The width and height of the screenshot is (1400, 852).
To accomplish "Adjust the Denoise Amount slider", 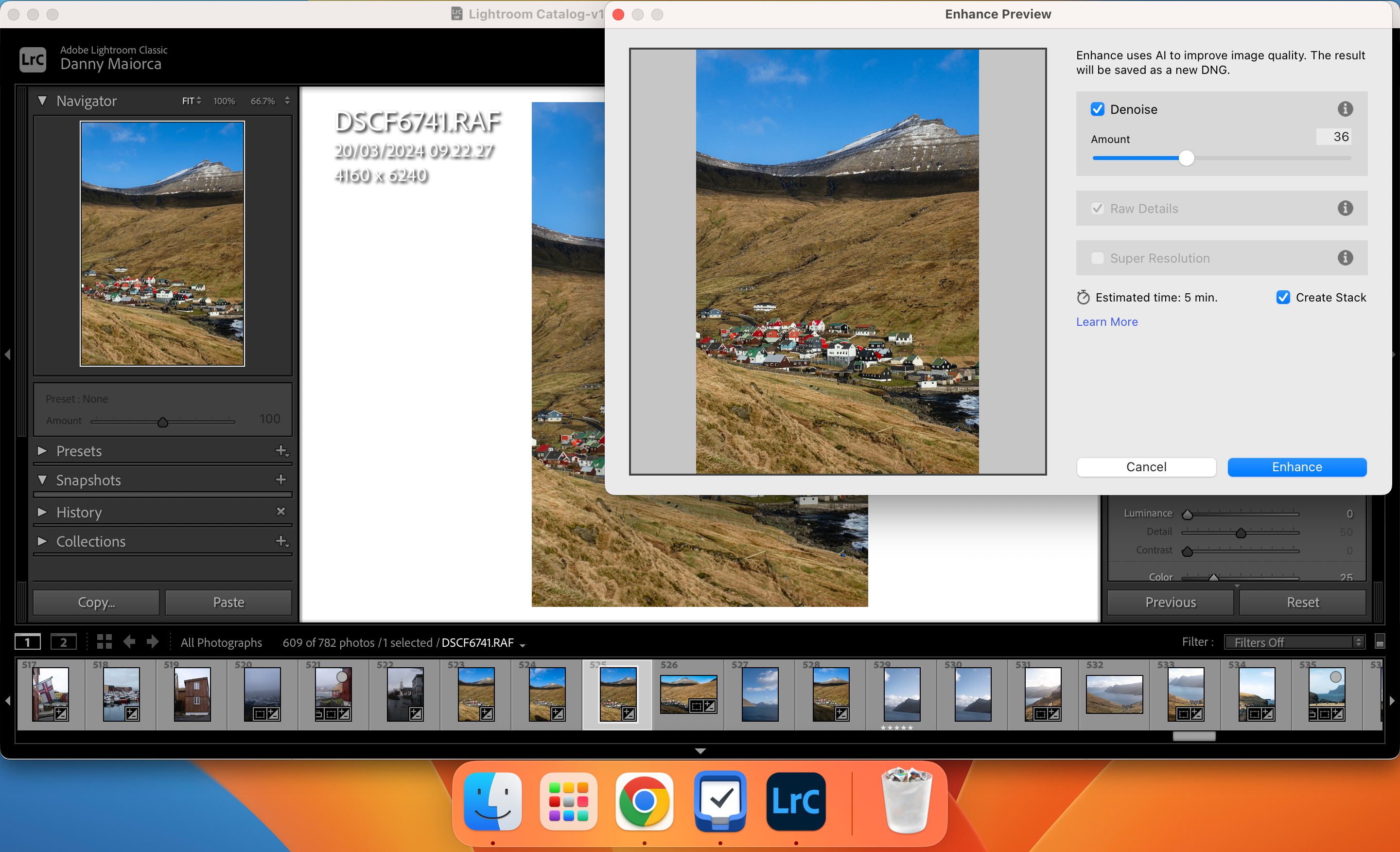I will [1187, 159].
